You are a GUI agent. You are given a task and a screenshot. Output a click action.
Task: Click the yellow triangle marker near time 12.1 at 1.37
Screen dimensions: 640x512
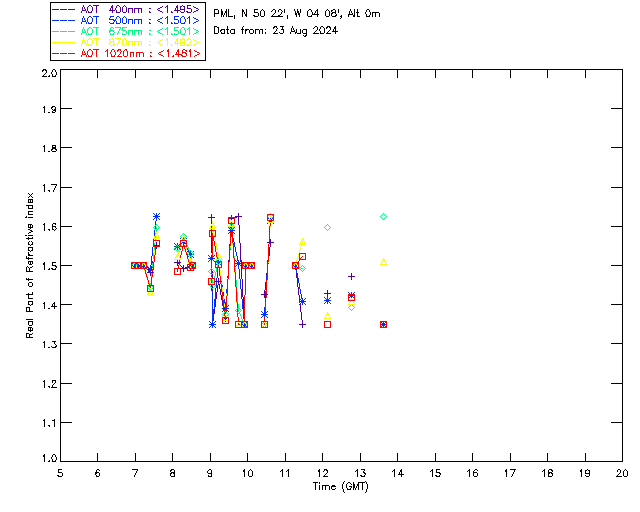[327, 316]
